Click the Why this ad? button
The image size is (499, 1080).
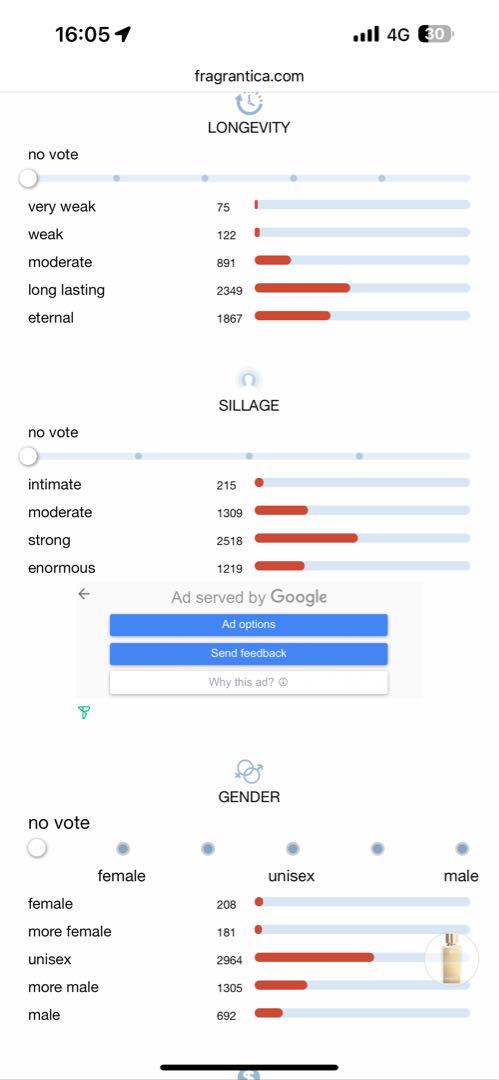click(x=249, y=683)
